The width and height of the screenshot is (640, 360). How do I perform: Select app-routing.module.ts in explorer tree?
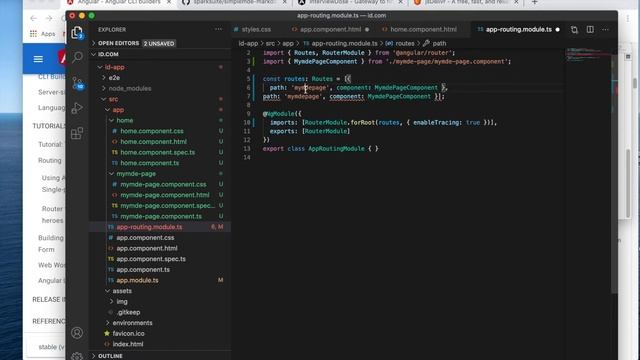pos(149,227)
